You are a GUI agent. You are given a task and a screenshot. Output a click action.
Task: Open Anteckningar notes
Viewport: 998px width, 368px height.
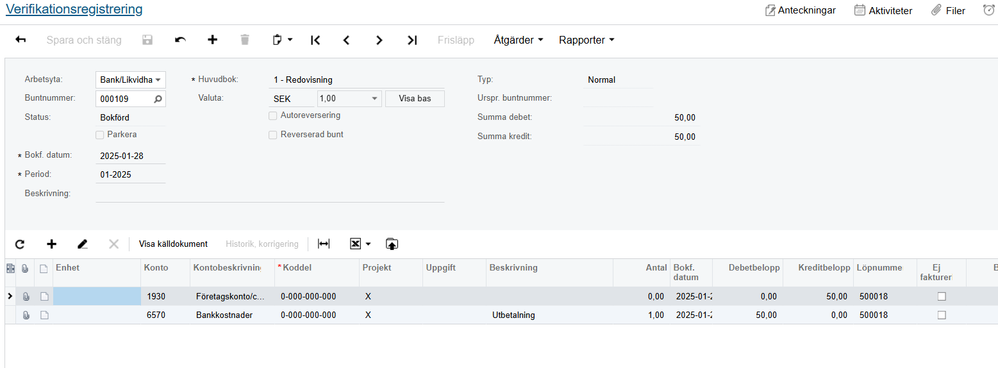pos(801,10)
